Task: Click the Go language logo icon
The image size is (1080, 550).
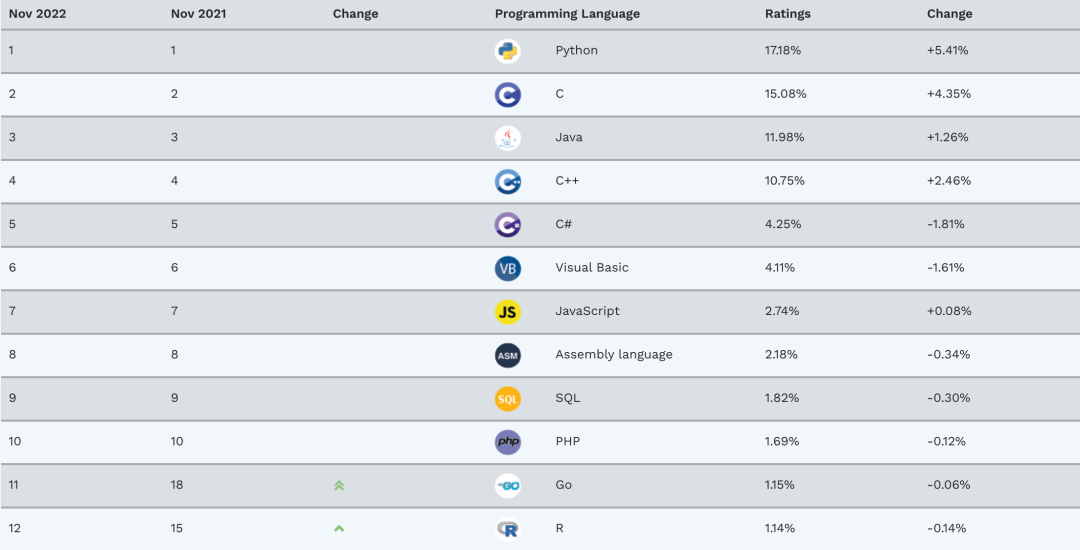Action: [507, 486]
